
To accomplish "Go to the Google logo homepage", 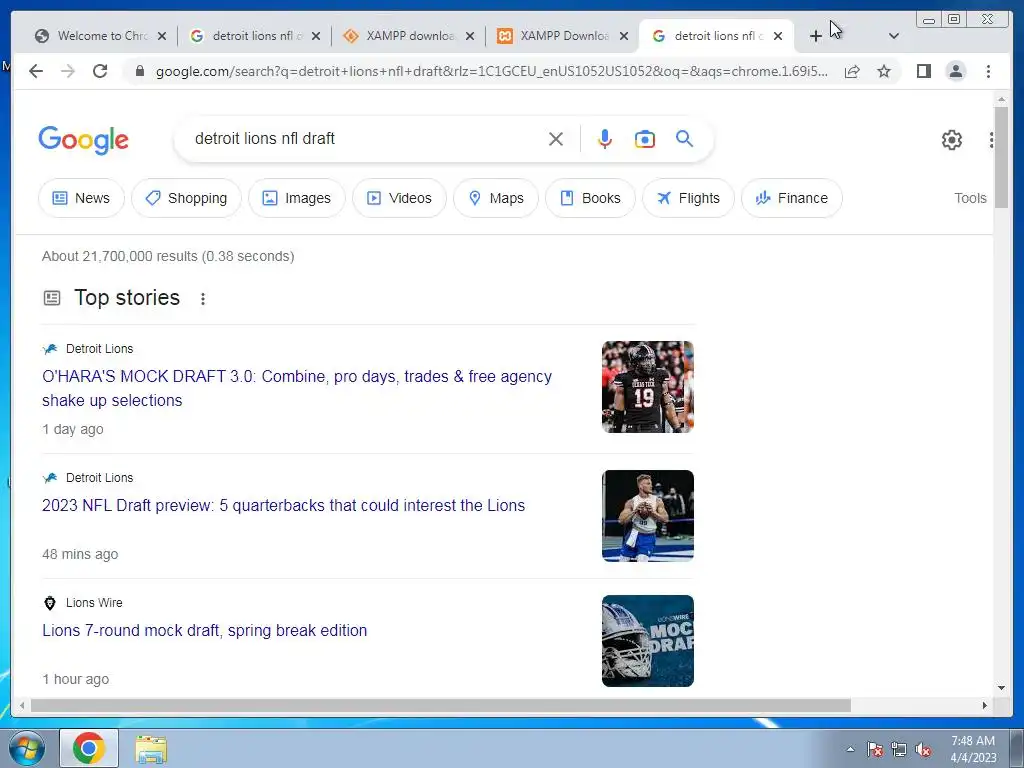I will [x=84, y=140].
